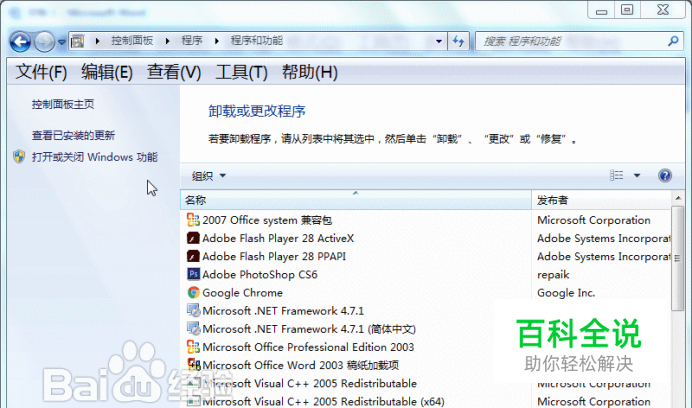Viewport: 692px width, 408px height.
Task: Open the 文件(F) menu
Action: coord(41,72)
